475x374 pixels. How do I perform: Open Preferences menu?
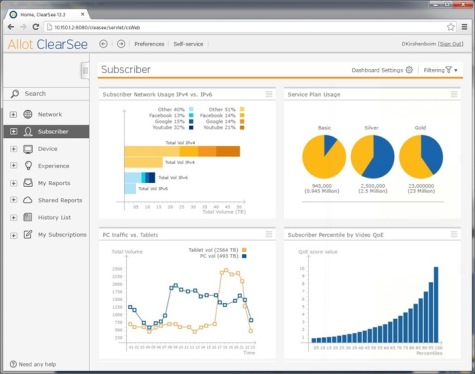(x=149, y=44)
